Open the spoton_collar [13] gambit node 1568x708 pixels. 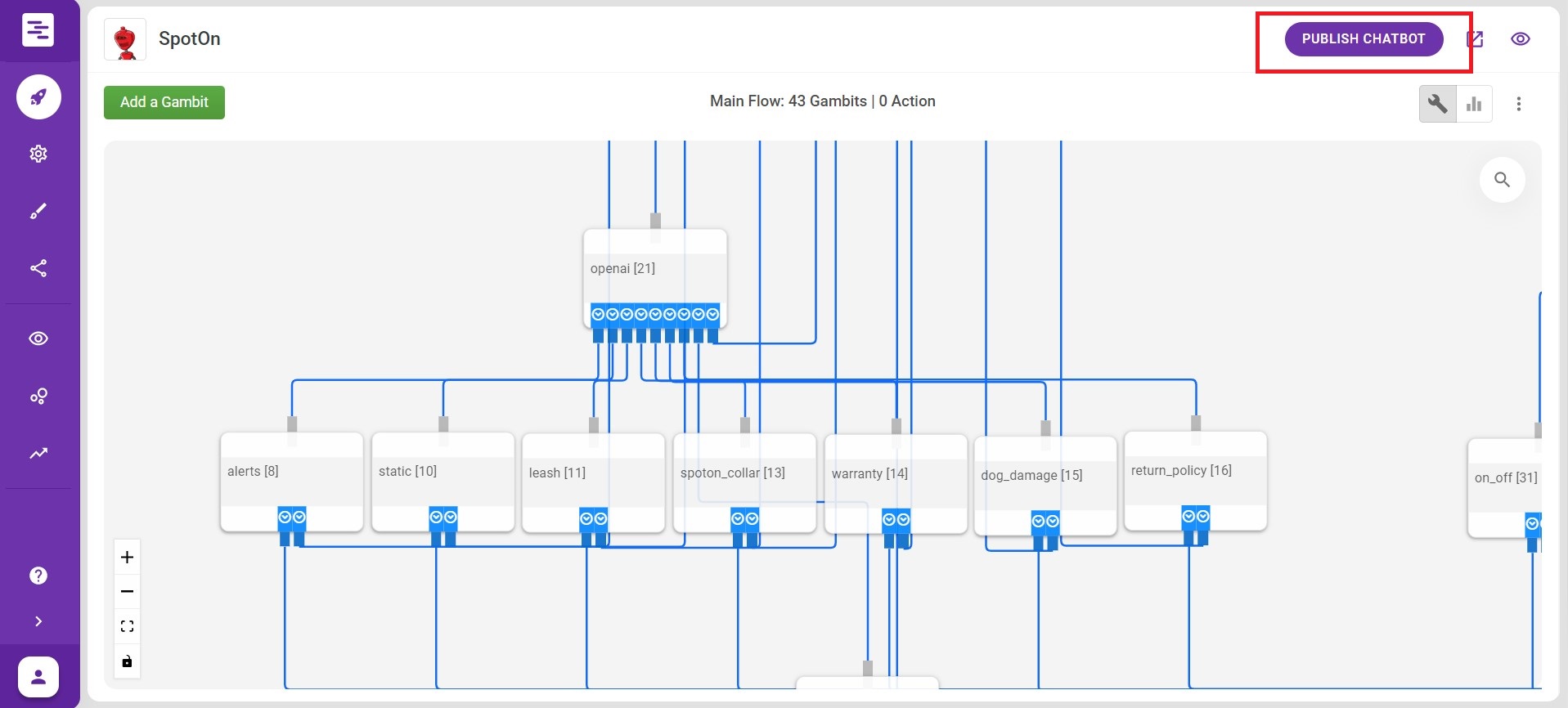[x=745, y=483]
